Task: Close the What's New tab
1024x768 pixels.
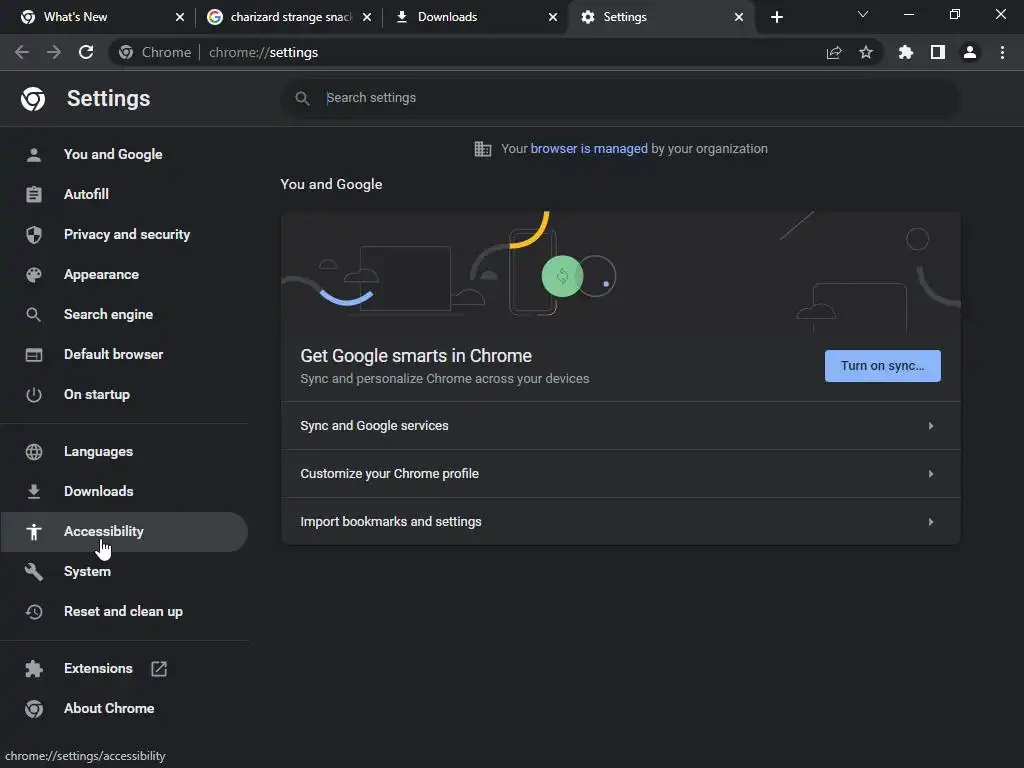Action: (180, 17)
